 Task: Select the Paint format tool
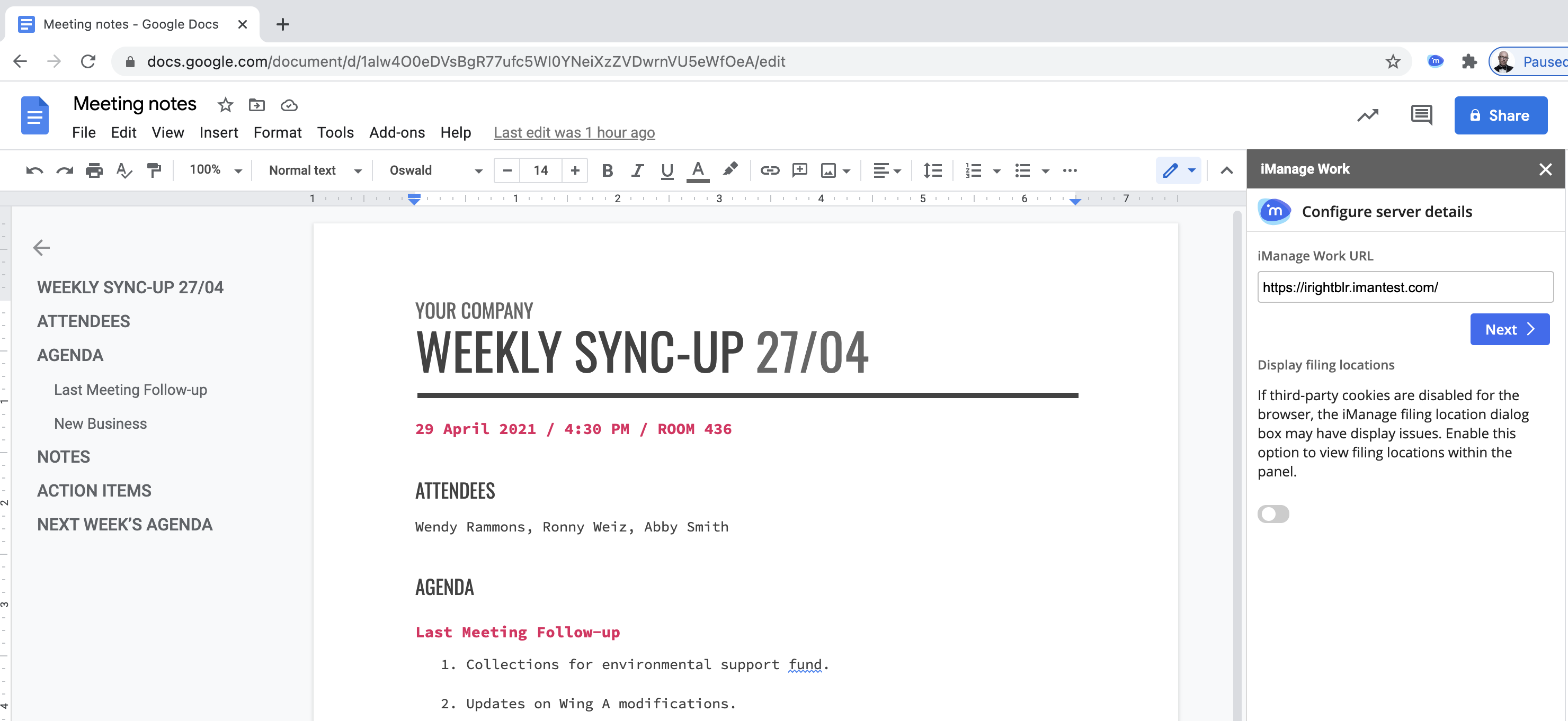pyautogui.click(x=154, y=170)
